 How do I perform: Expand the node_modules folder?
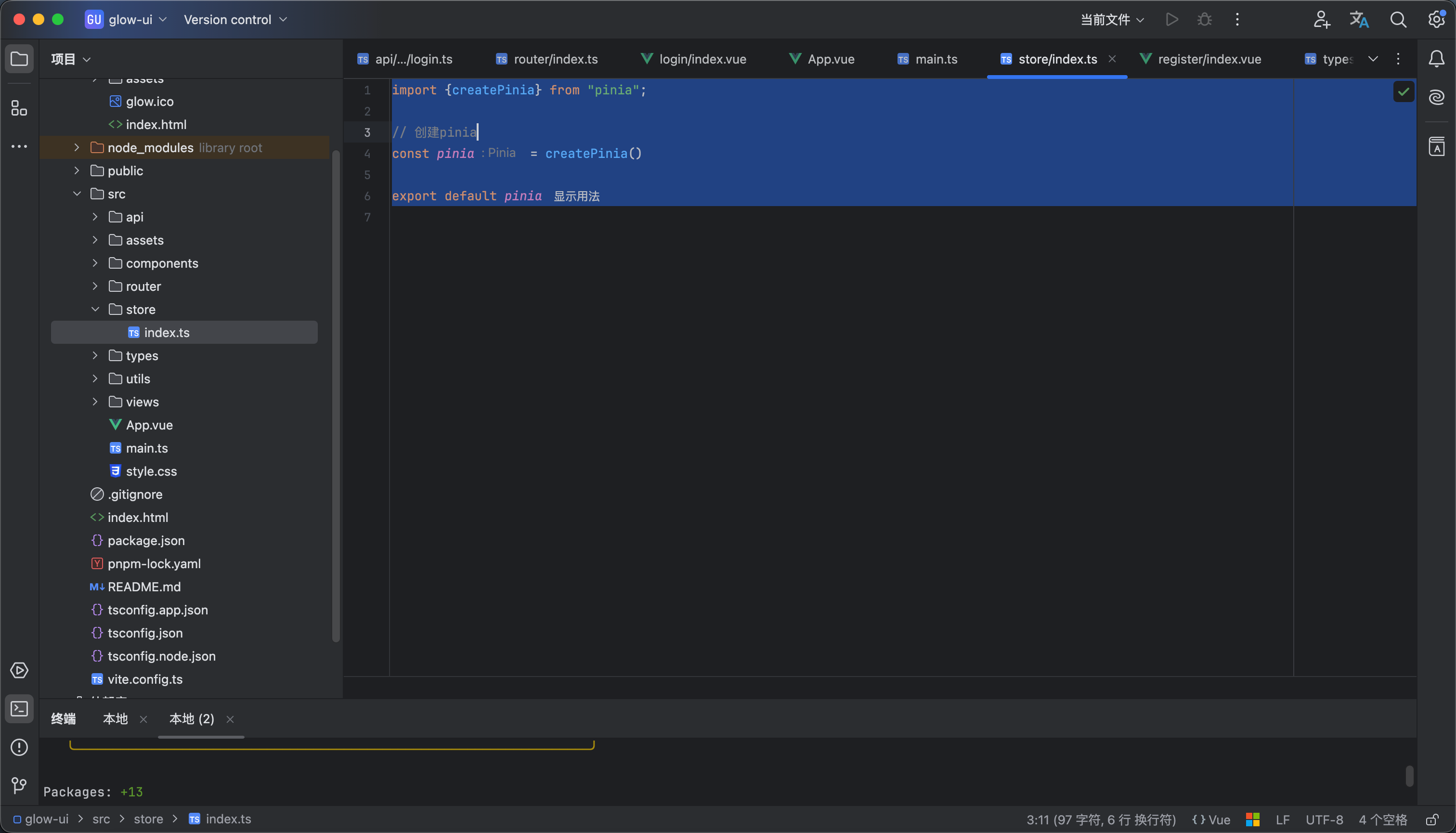[77, 148]
